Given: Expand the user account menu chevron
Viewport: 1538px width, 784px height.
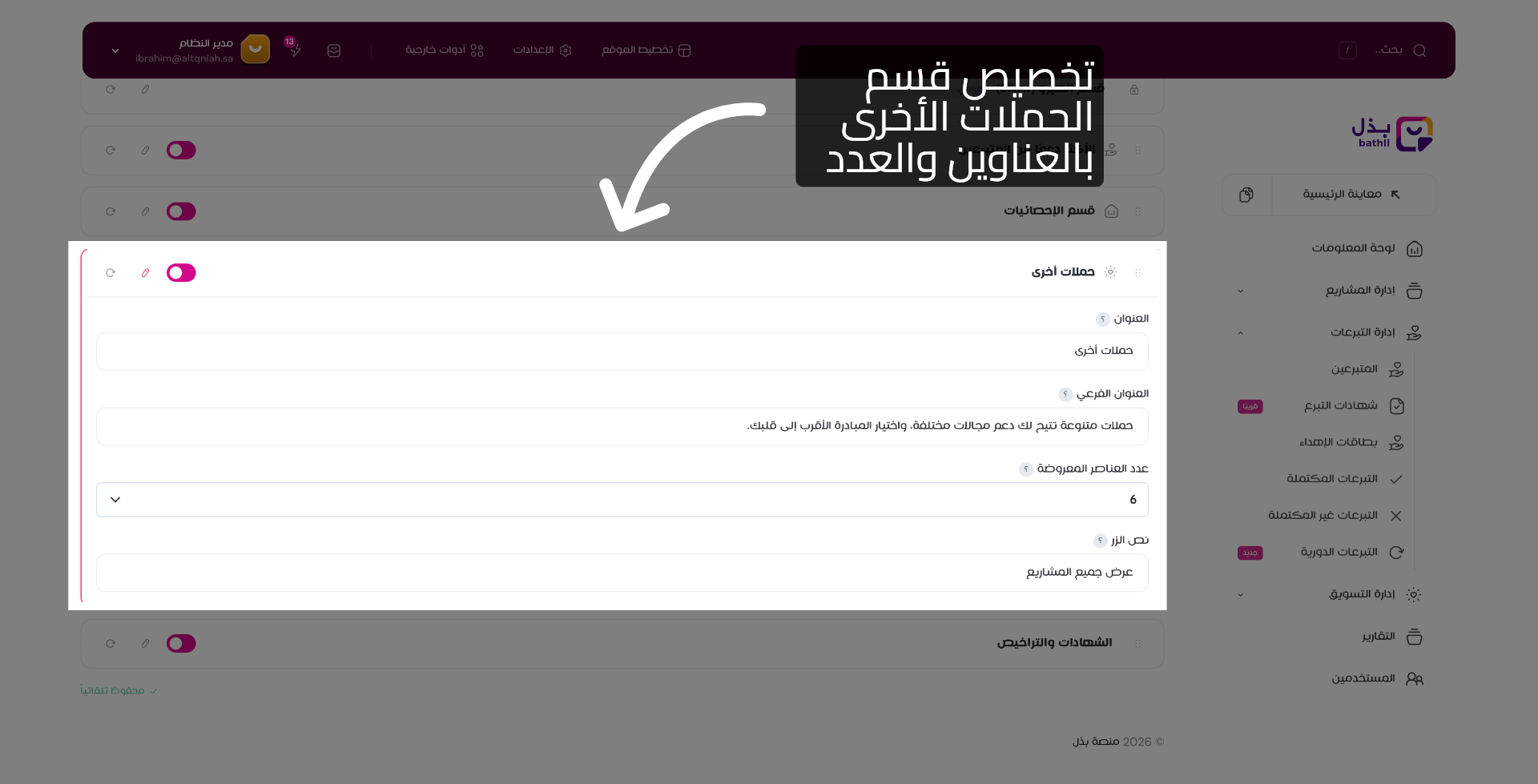Looking at the screenshot, I should click(115, 50).
